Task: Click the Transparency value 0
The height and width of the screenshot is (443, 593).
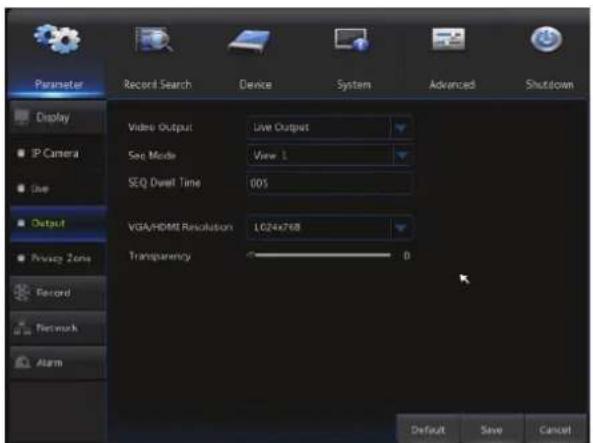Action: (407, 256)
